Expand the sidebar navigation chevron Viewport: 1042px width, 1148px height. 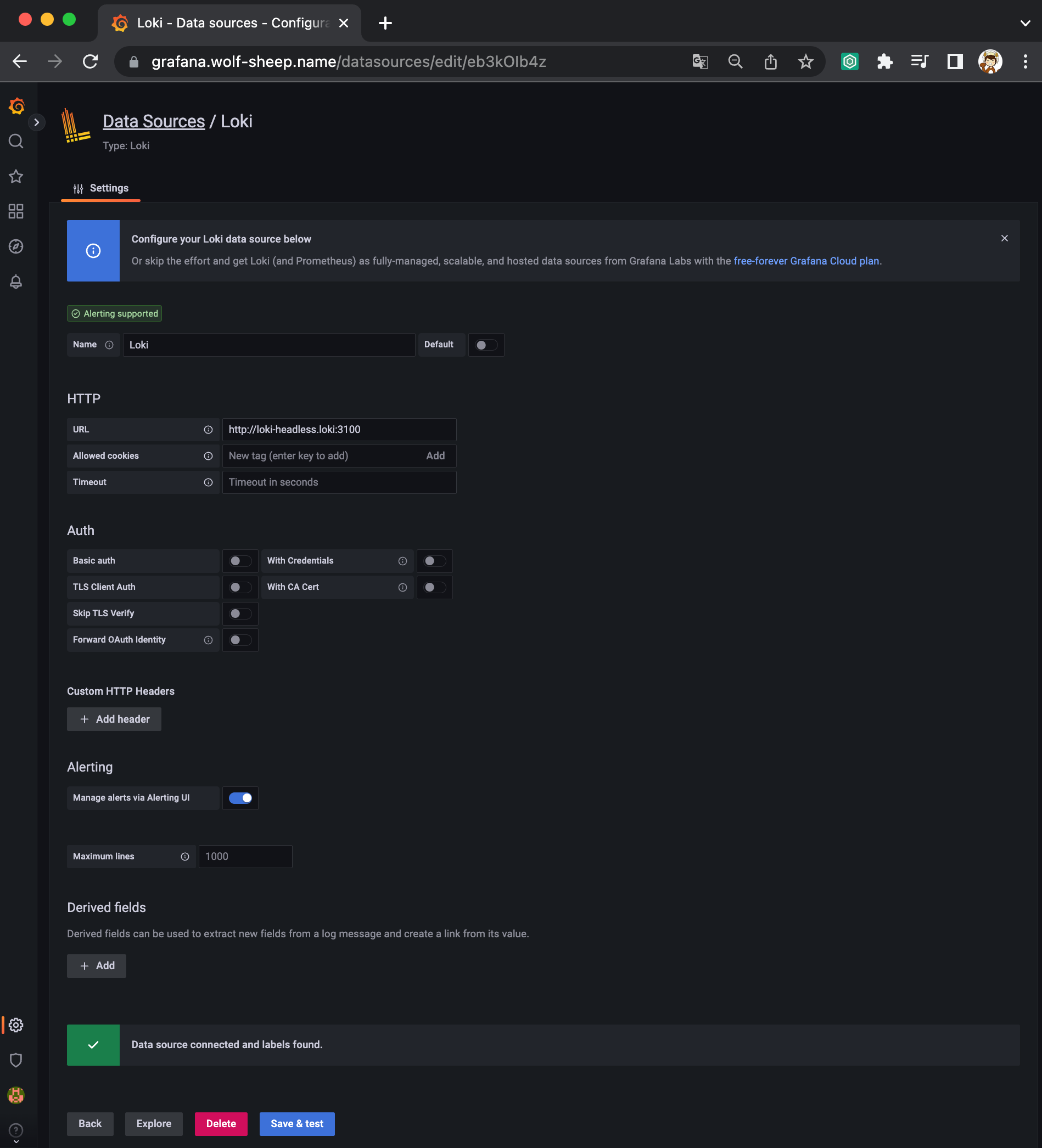pos(36,122)
